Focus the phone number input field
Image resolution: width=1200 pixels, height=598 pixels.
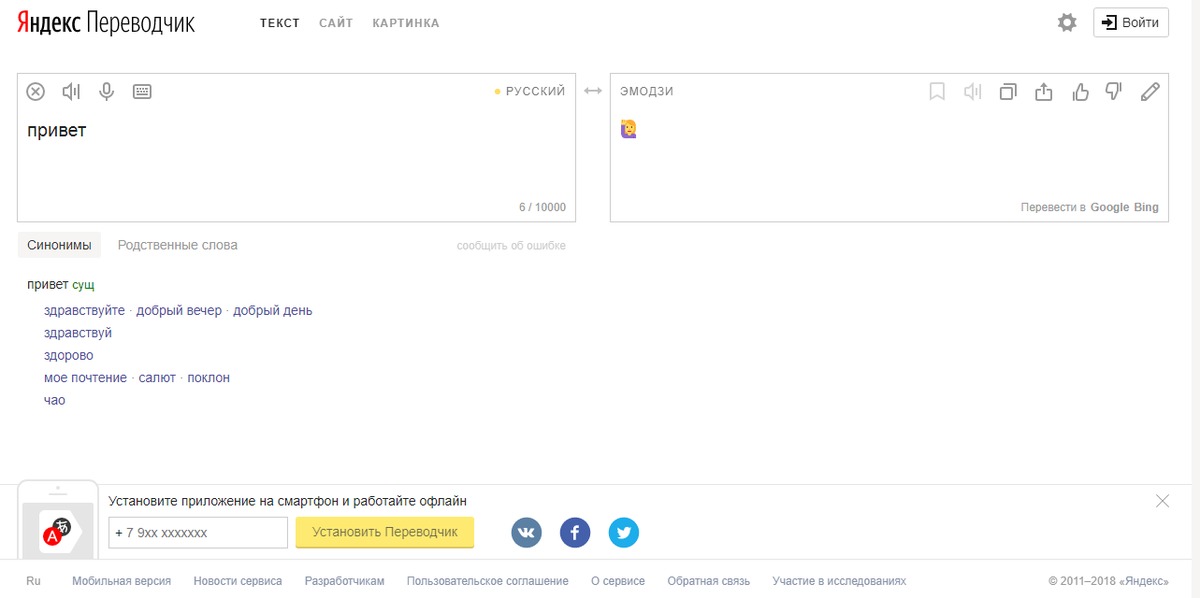click(198, 533)
